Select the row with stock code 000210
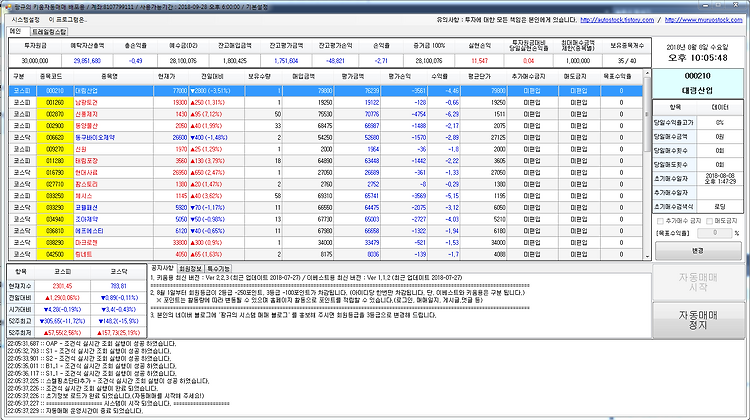Viewport: 750px width, 420px height. [x=326, y=90]
